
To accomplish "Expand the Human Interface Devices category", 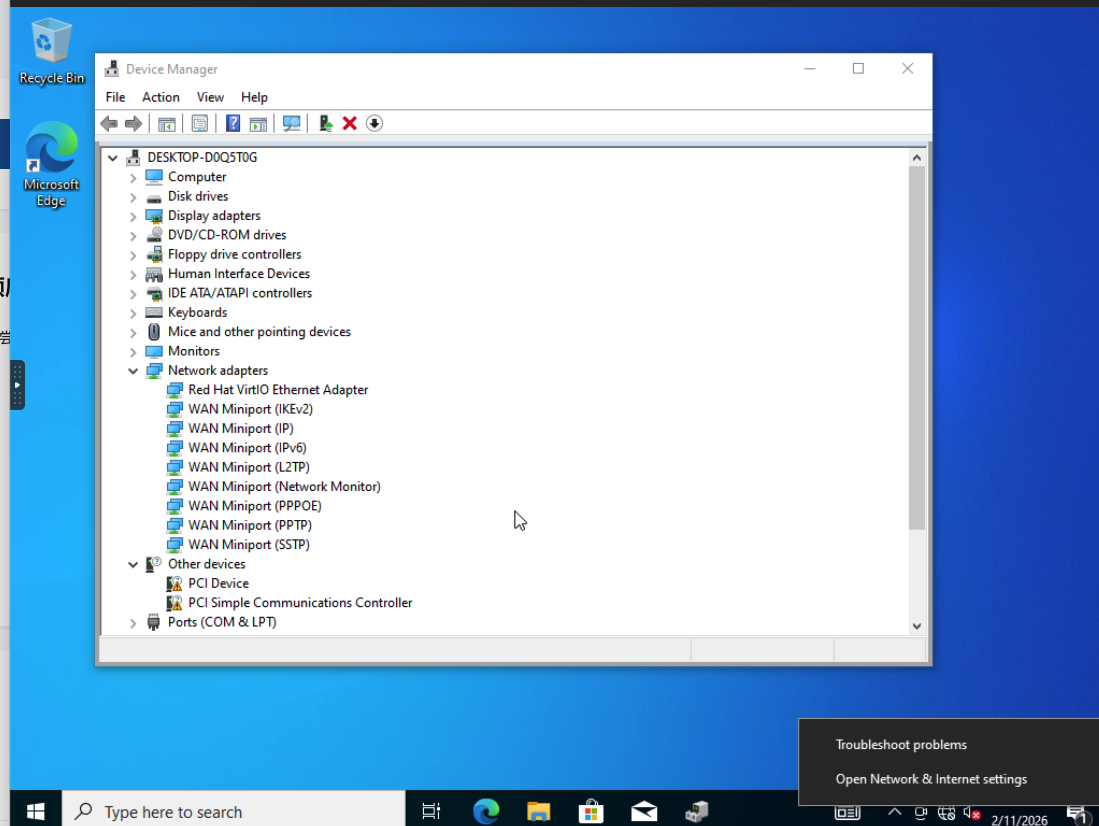I will coord(133,274).
